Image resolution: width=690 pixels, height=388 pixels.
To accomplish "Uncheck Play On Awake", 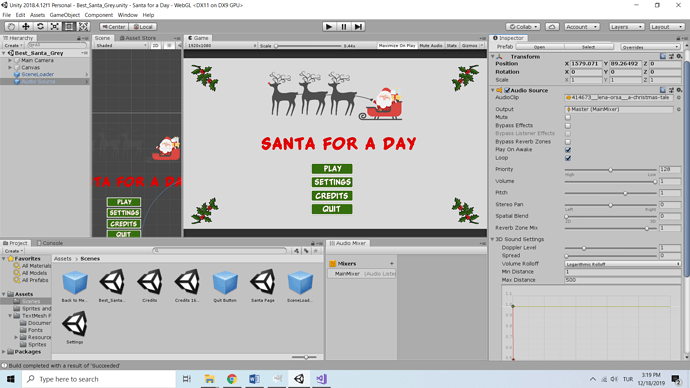I will (x=568, y=150).
